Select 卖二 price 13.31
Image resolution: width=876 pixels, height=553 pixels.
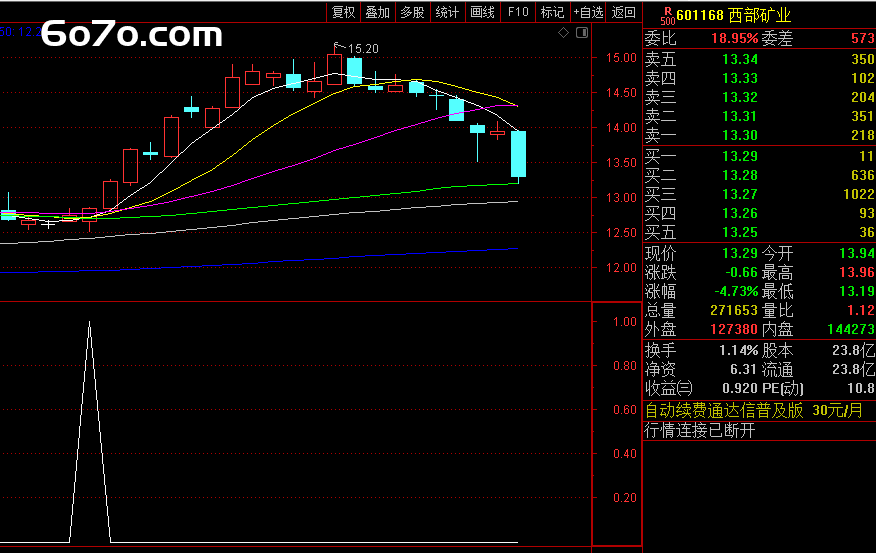[740, 116]
